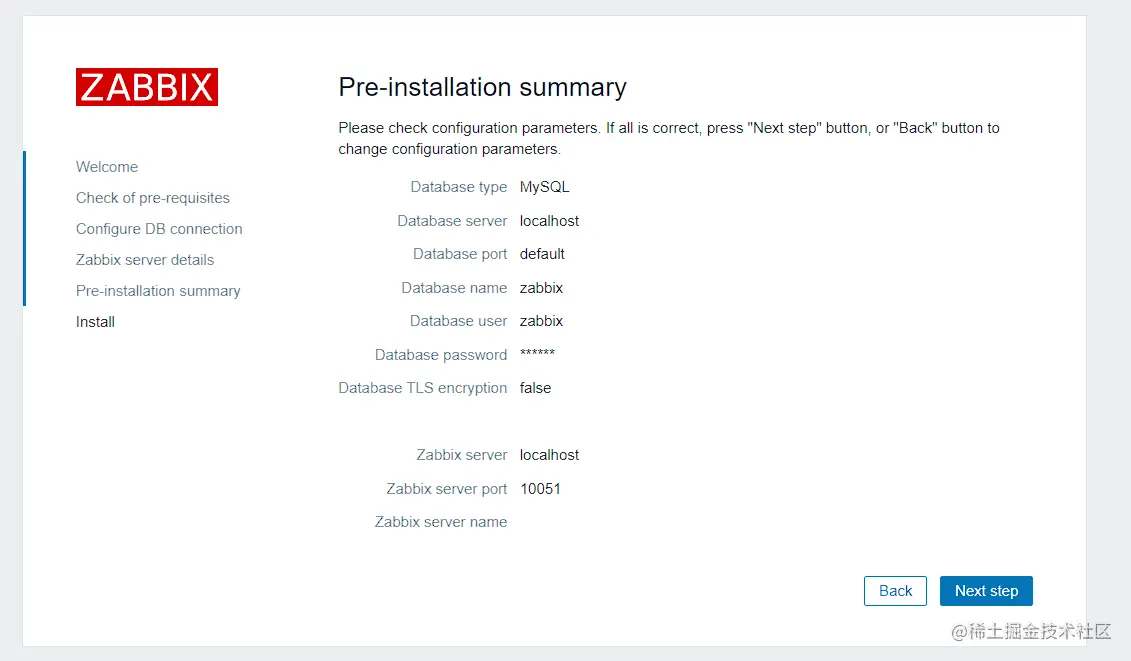Open Check of pre-requisites step
Image resolution: width=1131 pixels, height=661 pixels.
(x=152, y=197)
